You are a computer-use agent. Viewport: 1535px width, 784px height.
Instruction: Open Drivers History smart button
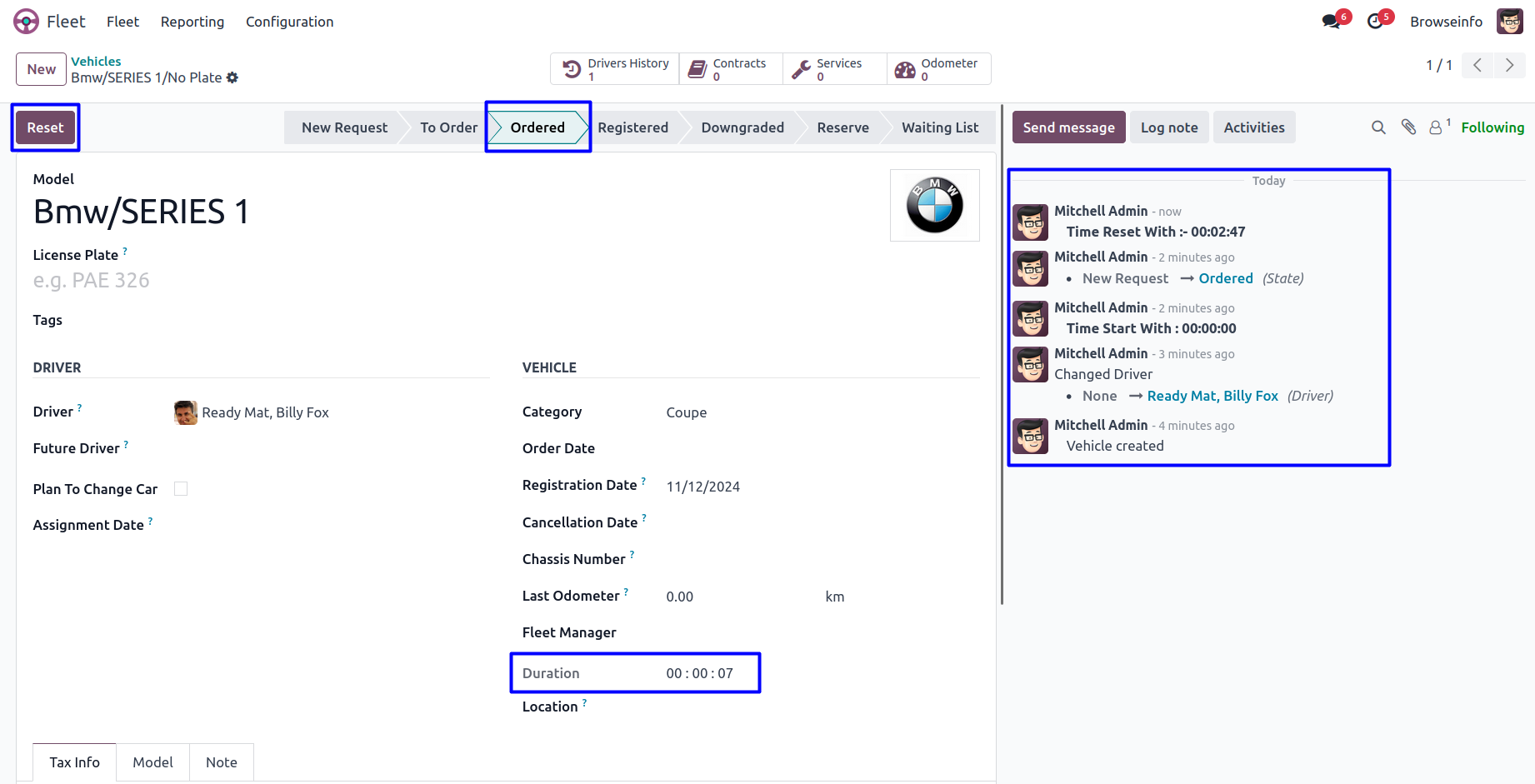[x=615, y=69]
